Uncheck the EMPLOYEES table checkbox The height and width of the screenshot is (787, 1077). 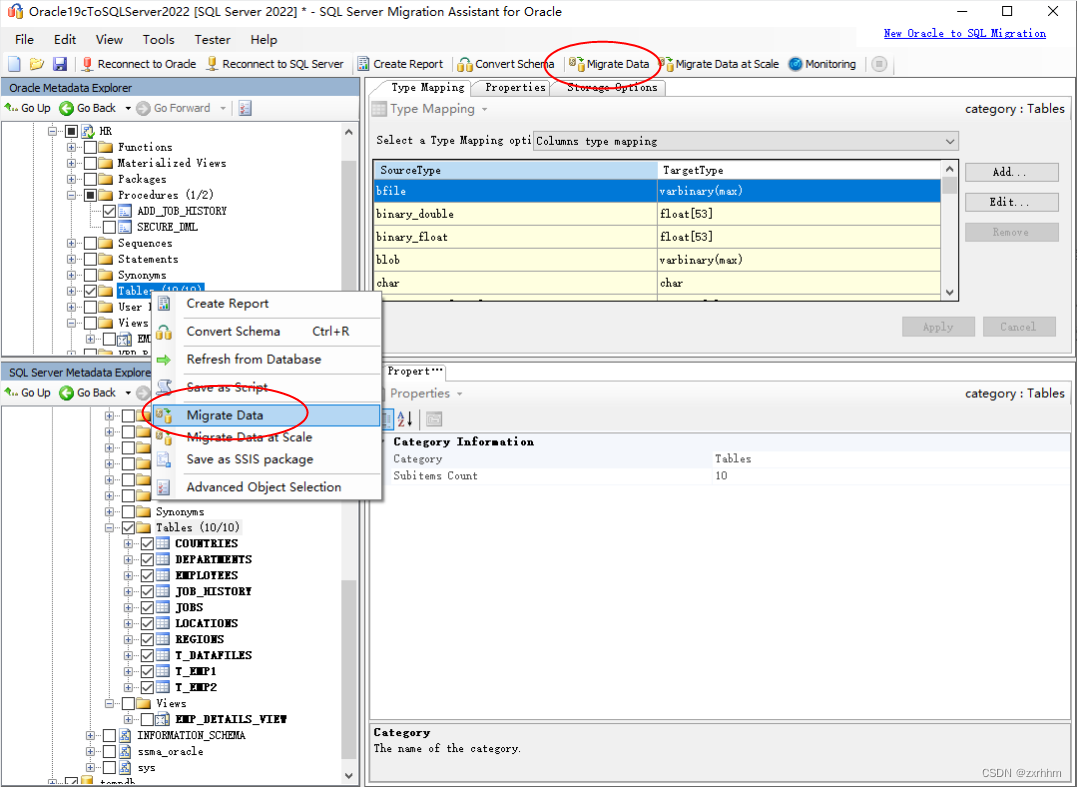(x=147, y=575)
